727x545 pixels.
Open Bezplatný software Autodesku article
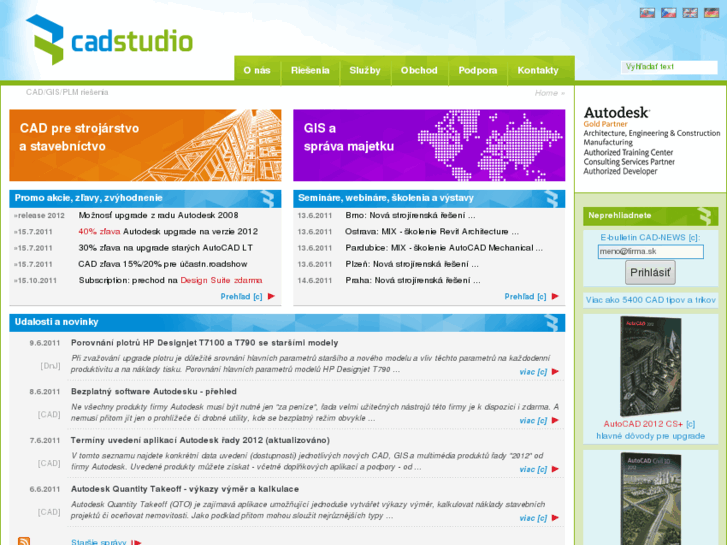tap(153, 391)
